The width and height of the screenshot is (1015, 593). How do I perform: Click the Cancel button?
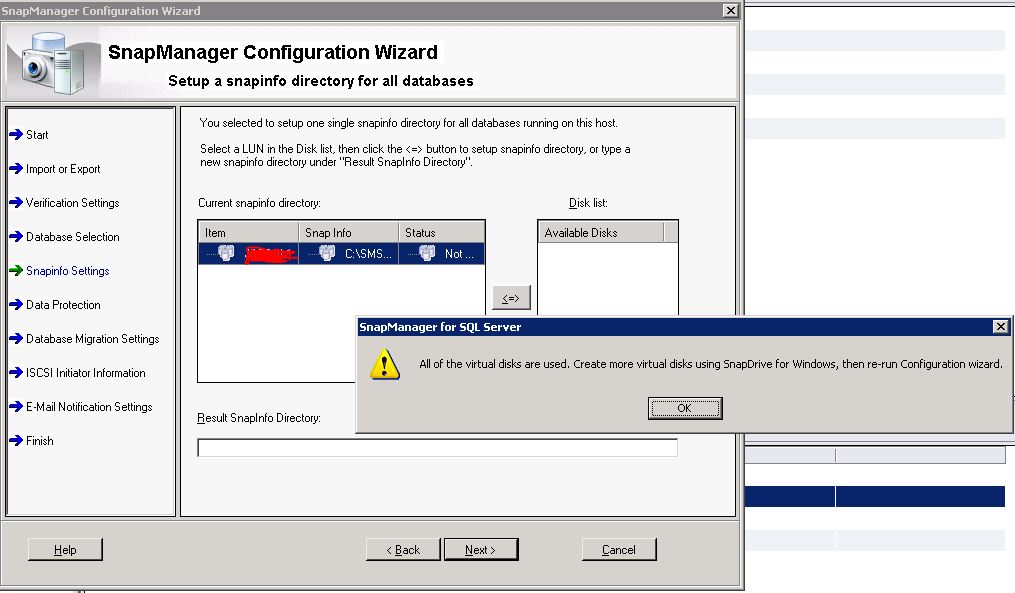(x=619, y=550)
